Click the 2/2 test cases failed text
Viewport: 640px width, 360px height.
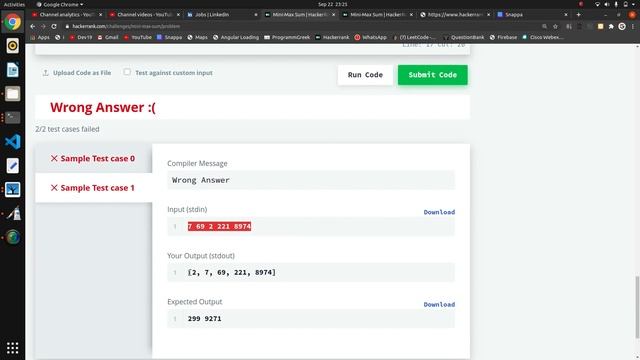[x=67, y=129]
